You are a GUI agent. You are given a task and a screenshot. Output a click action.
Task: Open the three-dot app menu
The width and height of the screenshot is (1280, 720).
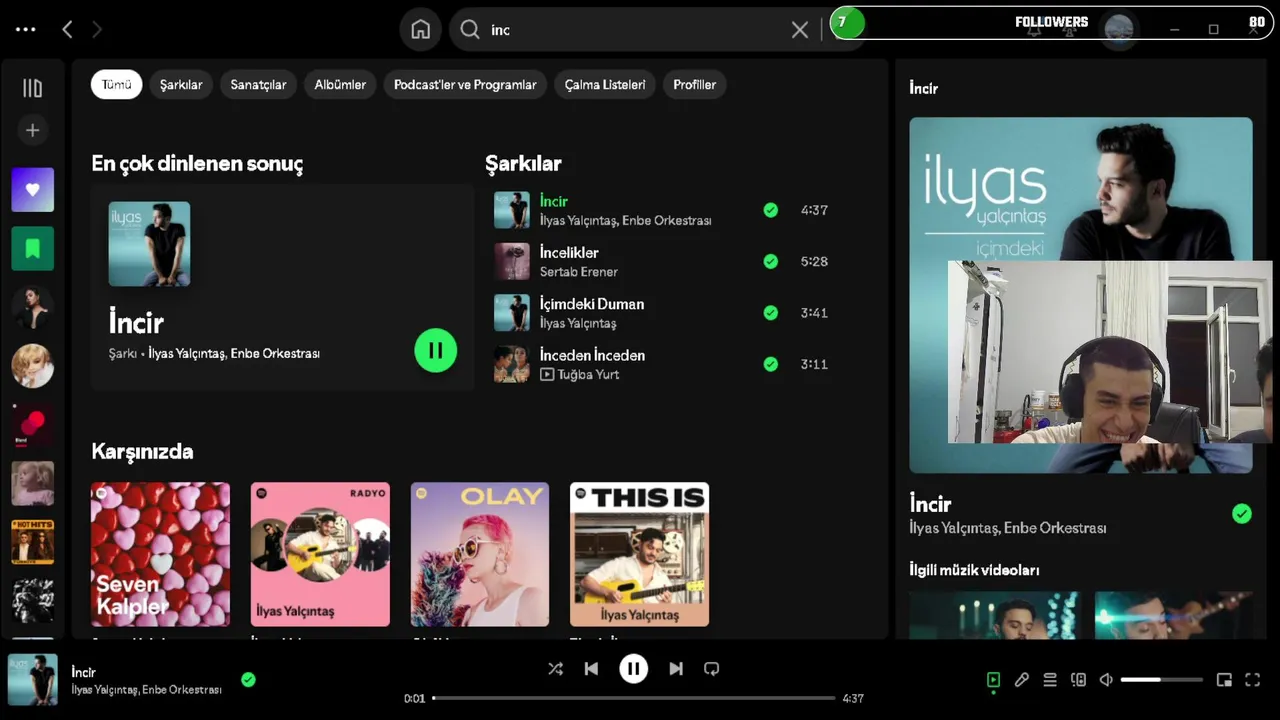26,30
